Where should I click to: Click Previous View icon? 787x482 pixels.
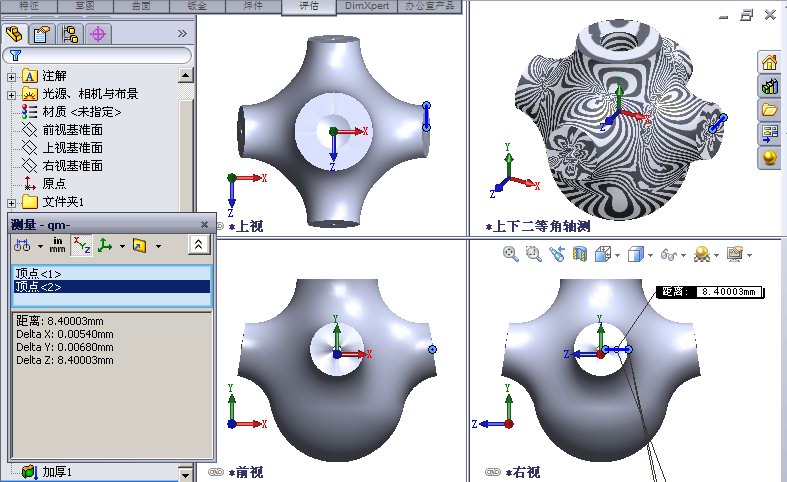[x=556, y=254]
